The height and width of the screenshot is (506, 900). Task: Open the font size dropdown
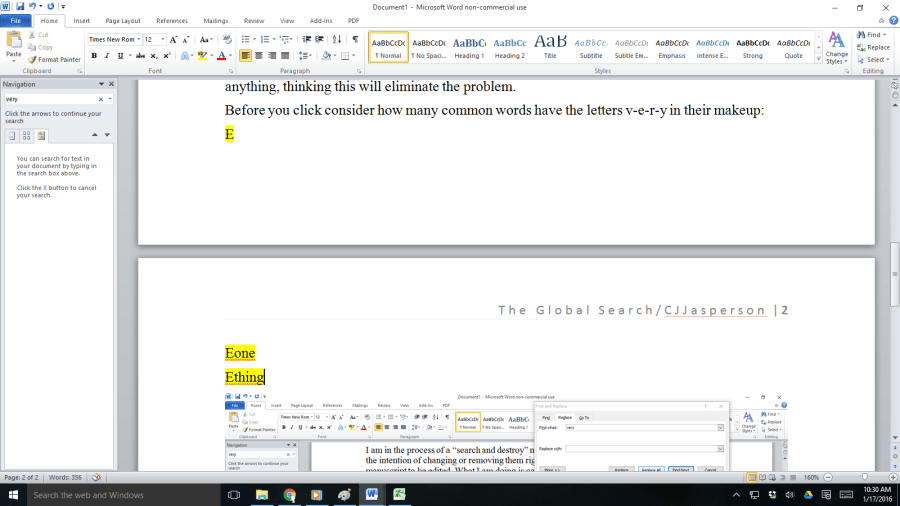click(x=162, y=39)
